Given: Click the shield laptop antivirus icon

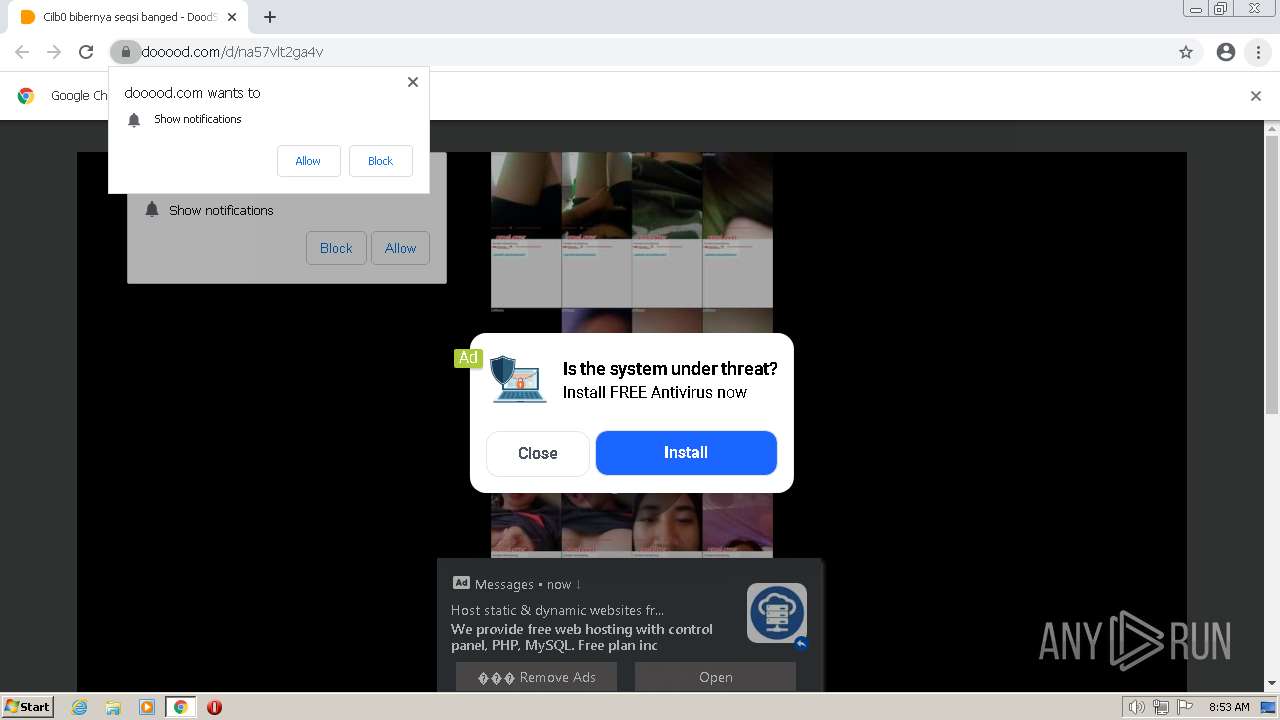Looking at the screenshot, I should pyautogui.click(x=519, y=379).
